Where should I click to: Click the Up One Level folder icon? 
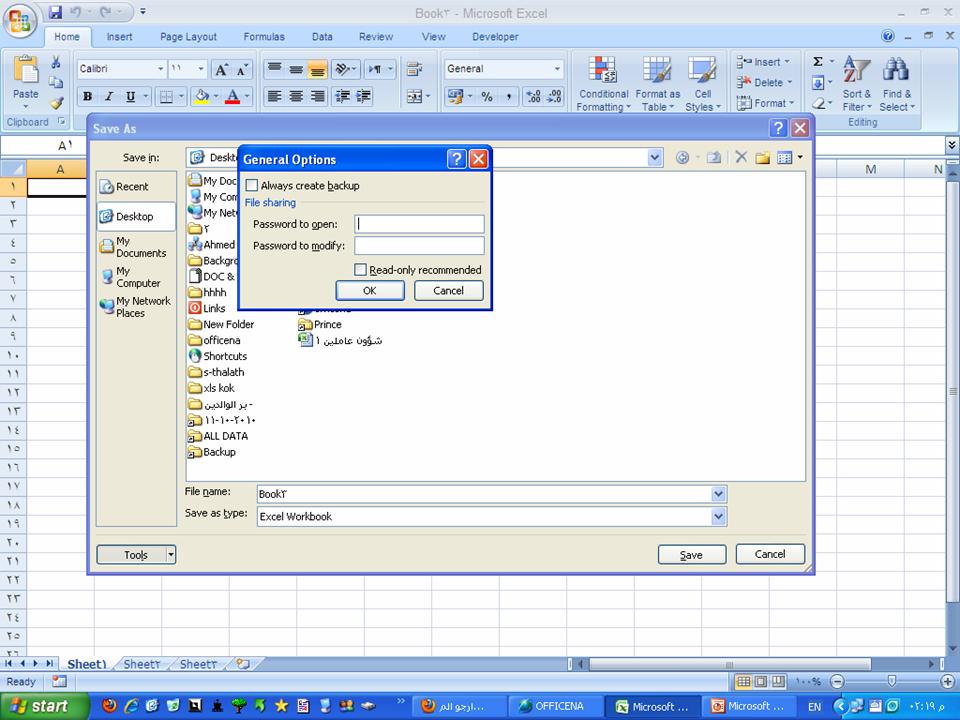(714, 157)
